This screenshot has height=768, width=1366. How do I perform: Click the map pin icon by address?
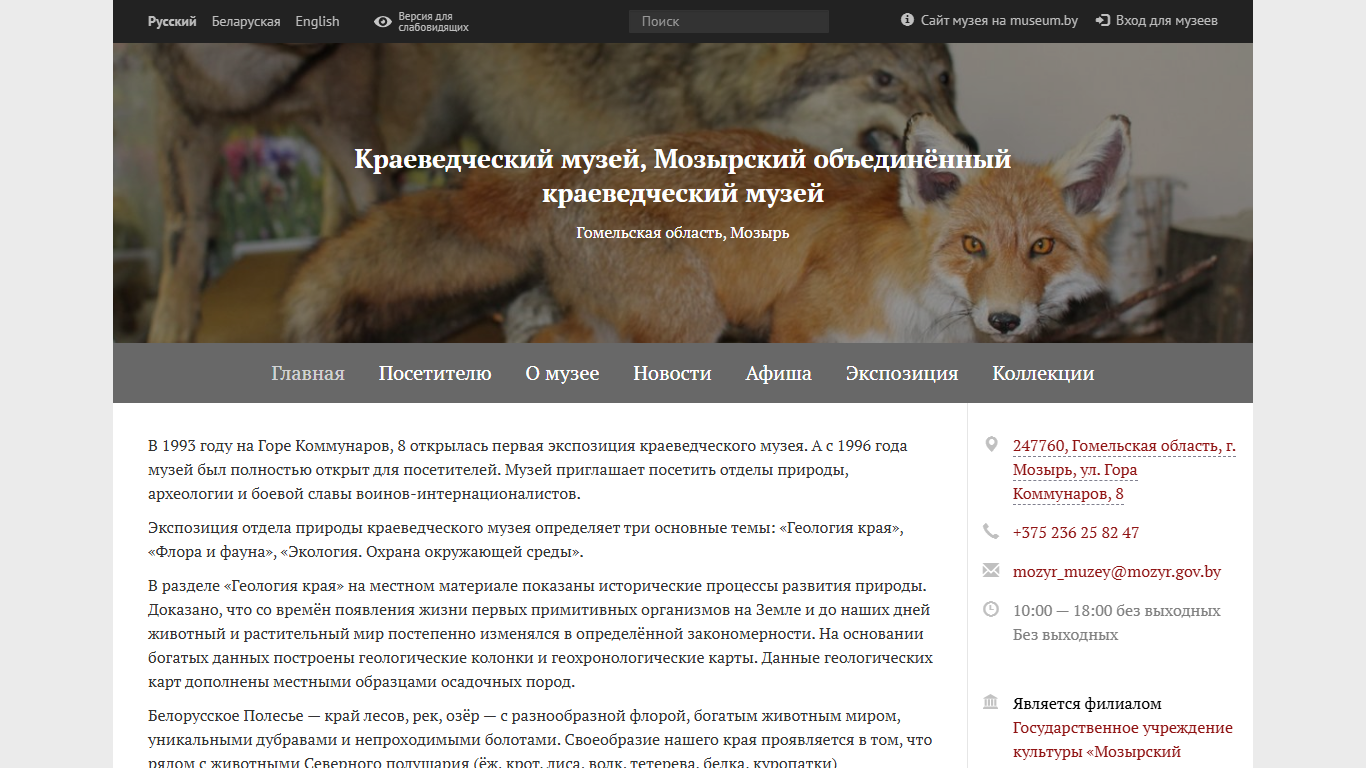click(x=991, y=445)
